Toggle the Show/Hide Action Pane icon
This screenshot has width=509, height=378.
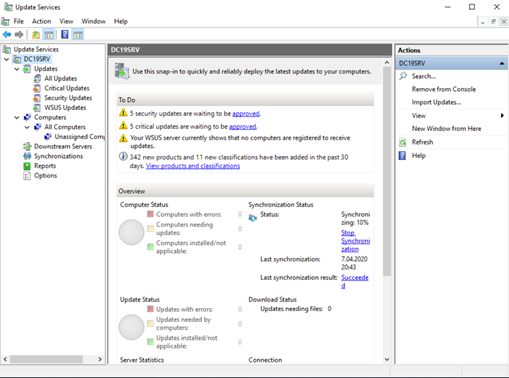78,34
